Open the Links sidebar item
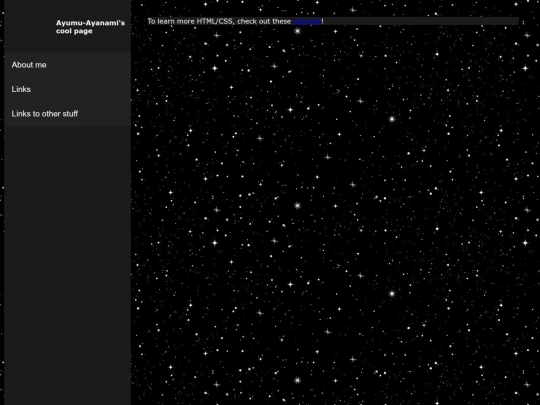This screenshot has height=405, width=540. [x=68, y=90]
